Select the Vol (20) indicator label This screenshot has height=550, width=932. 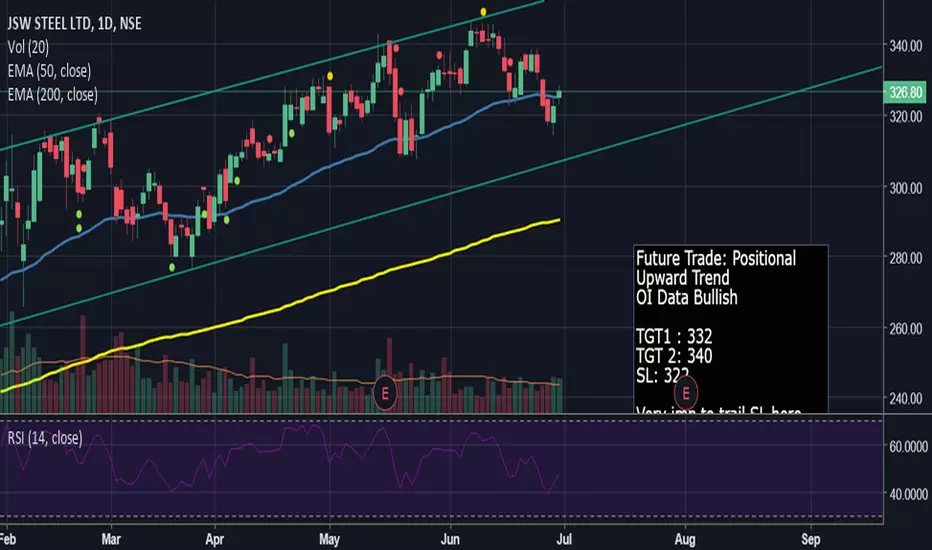(x=28, y=48)
